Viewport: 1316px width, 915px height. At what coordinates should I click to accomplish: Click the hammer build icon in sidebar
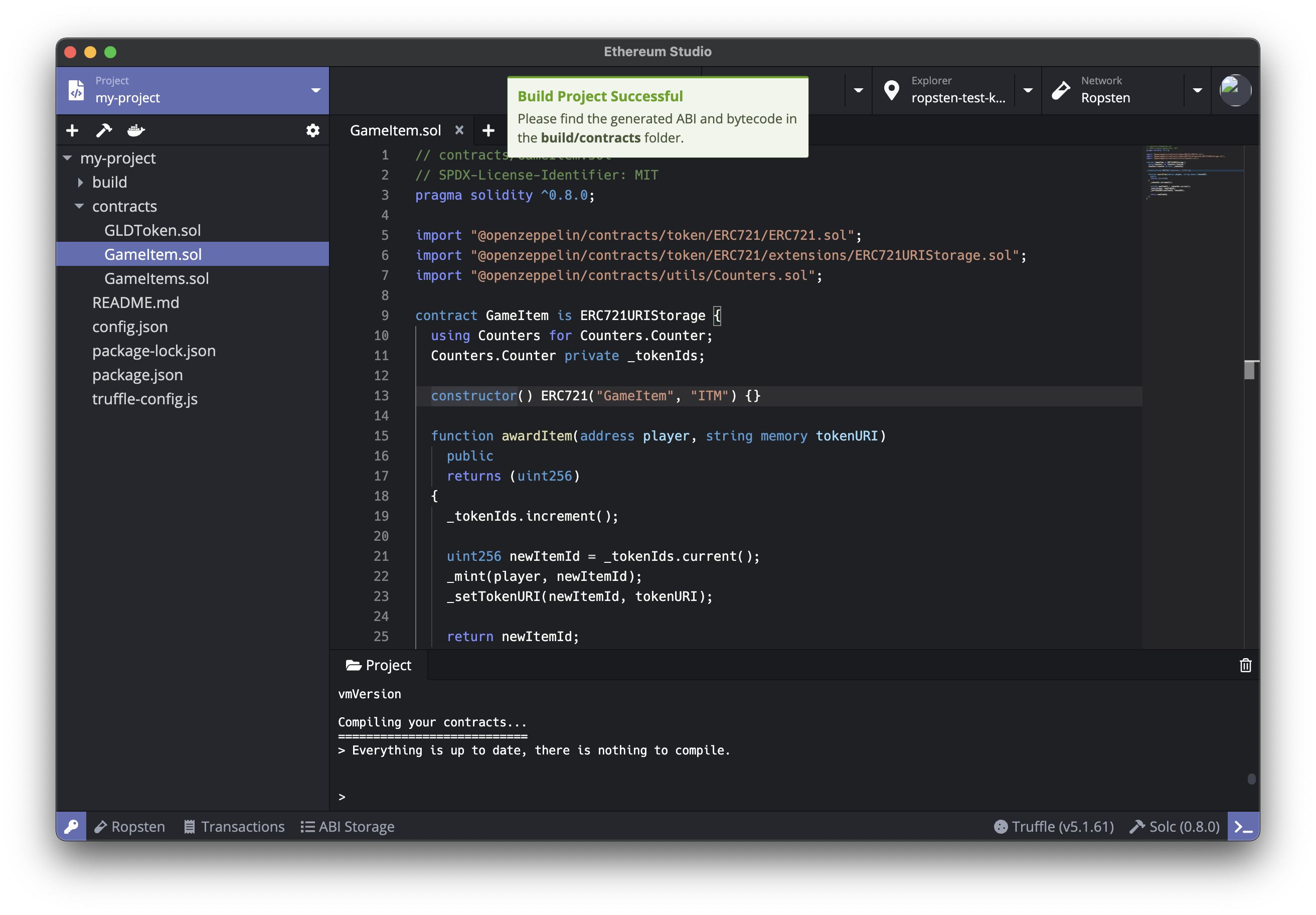click(x=104, y=131)
